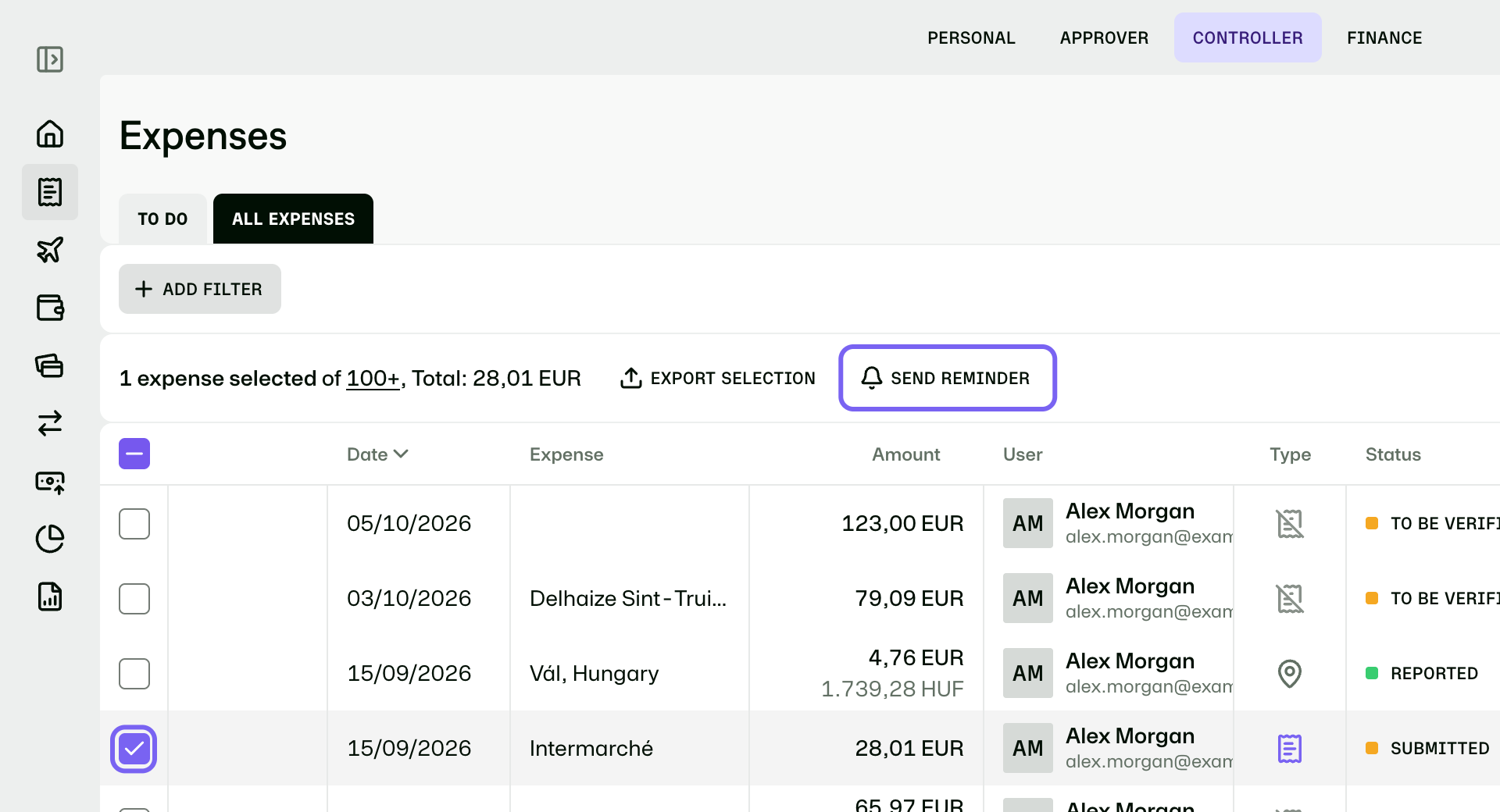Open the pie chart analytics icon
The height and width of the screenshot is (812, 1500).
pos(50,539)
